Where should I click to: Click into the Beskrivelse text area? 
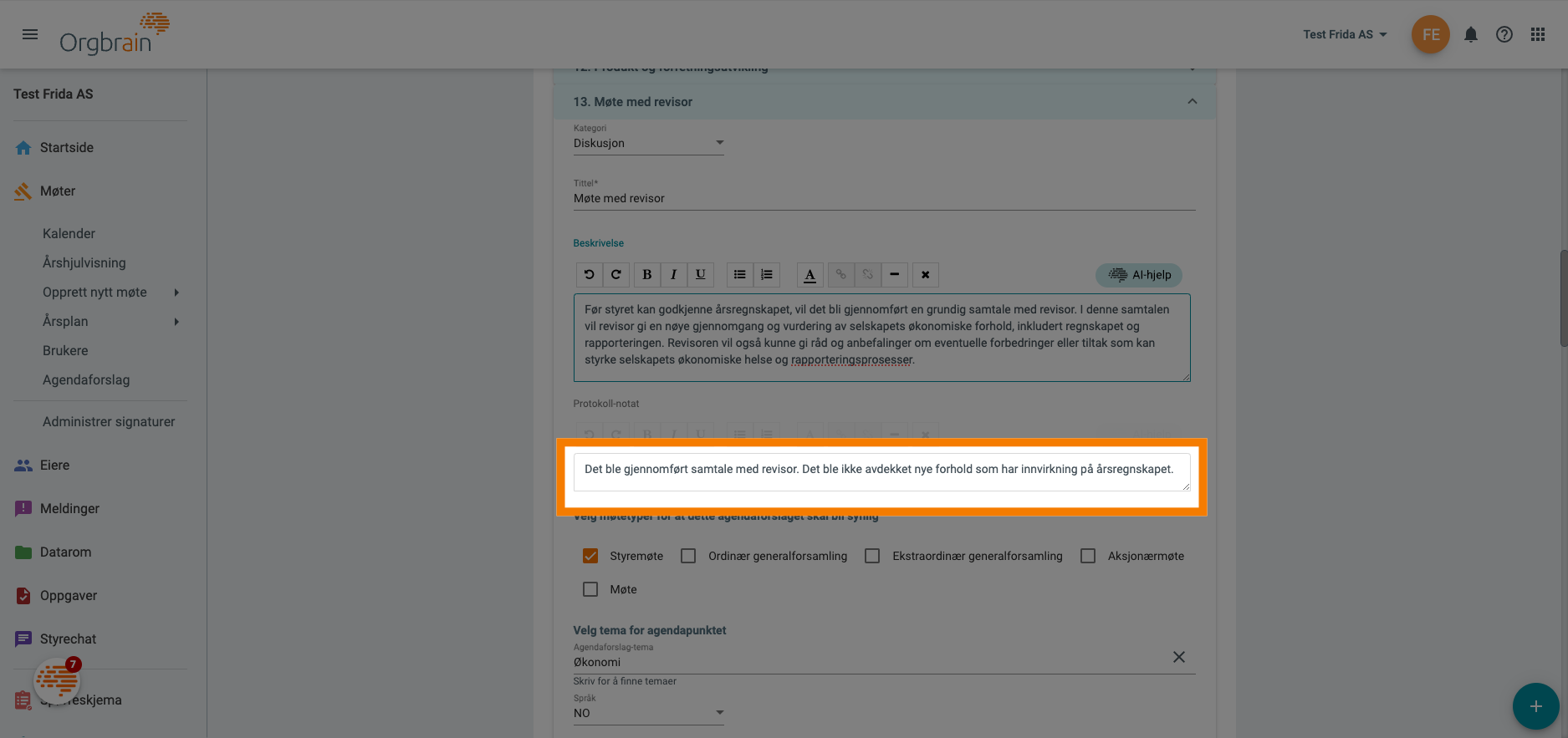pos(882,338)
